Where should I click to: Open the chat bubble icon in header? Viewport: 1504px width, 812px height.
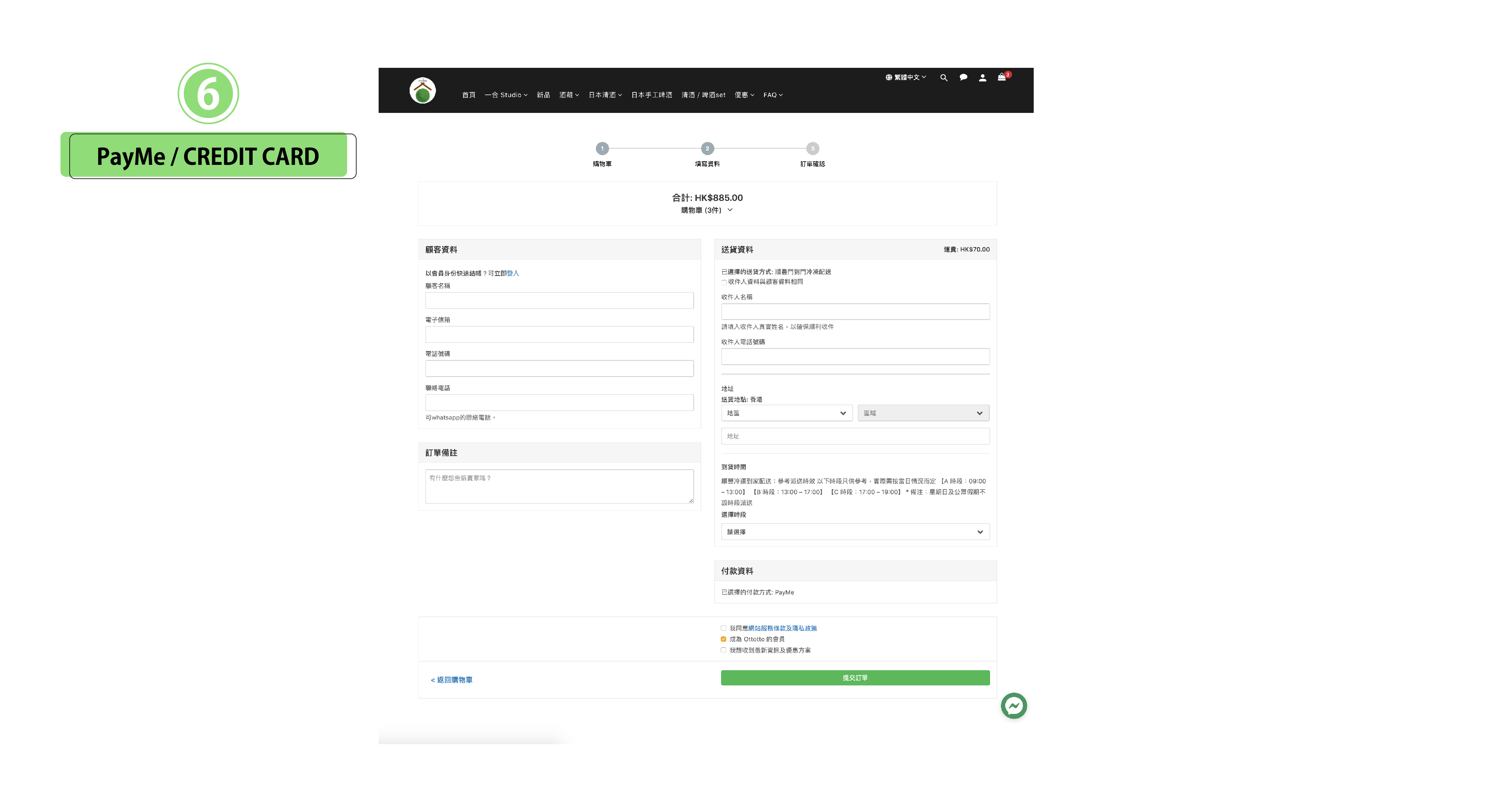963,78
